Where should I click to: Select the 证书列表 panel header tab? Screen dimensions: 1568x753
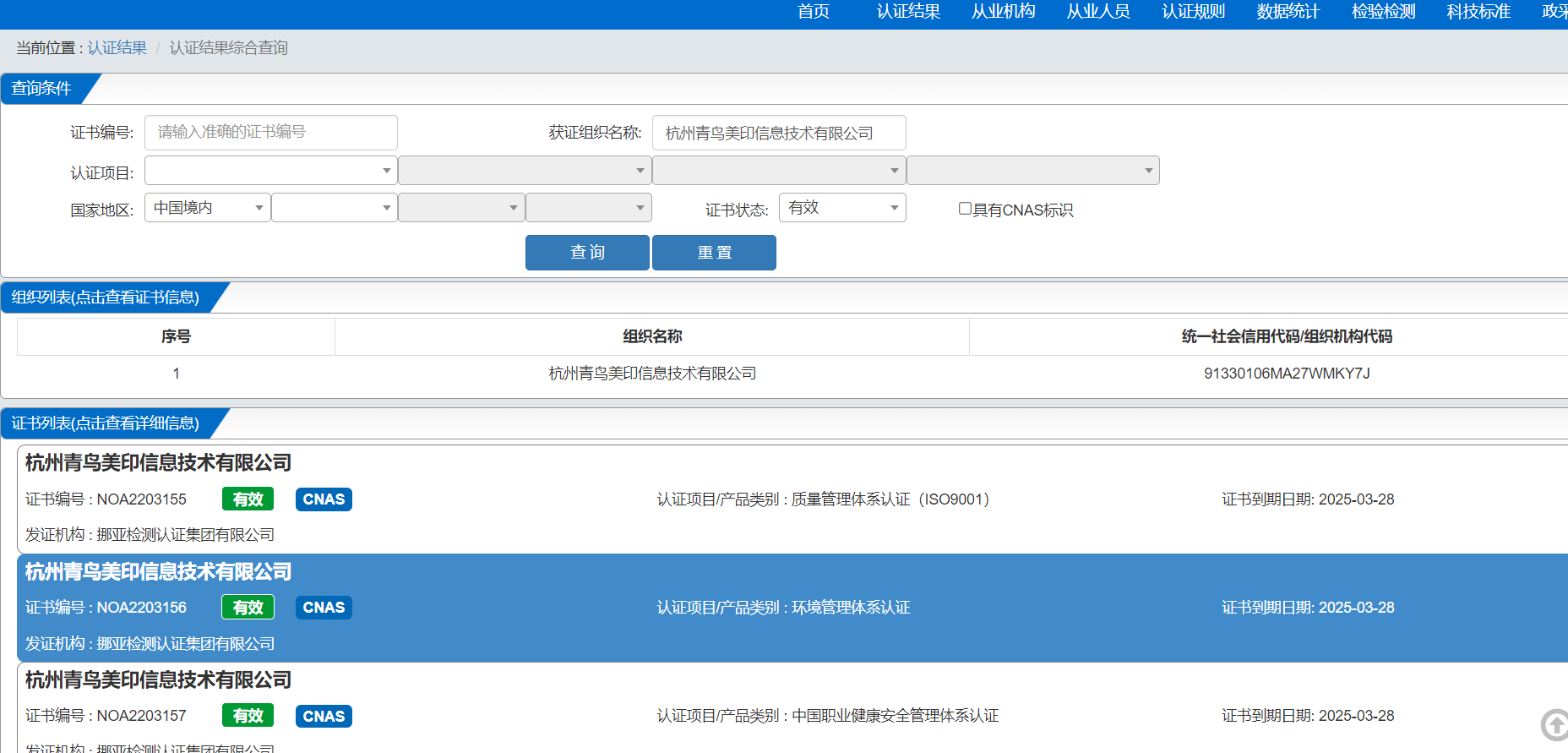click(x=106, y=423)
